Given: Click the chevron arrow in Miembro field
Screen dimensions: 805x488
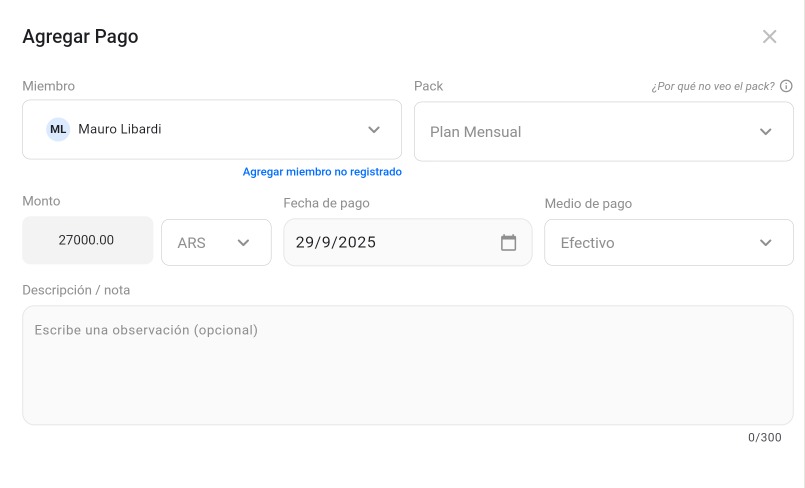Looking at the screenshot, I should pyautogui.click(x=374, y=129).
